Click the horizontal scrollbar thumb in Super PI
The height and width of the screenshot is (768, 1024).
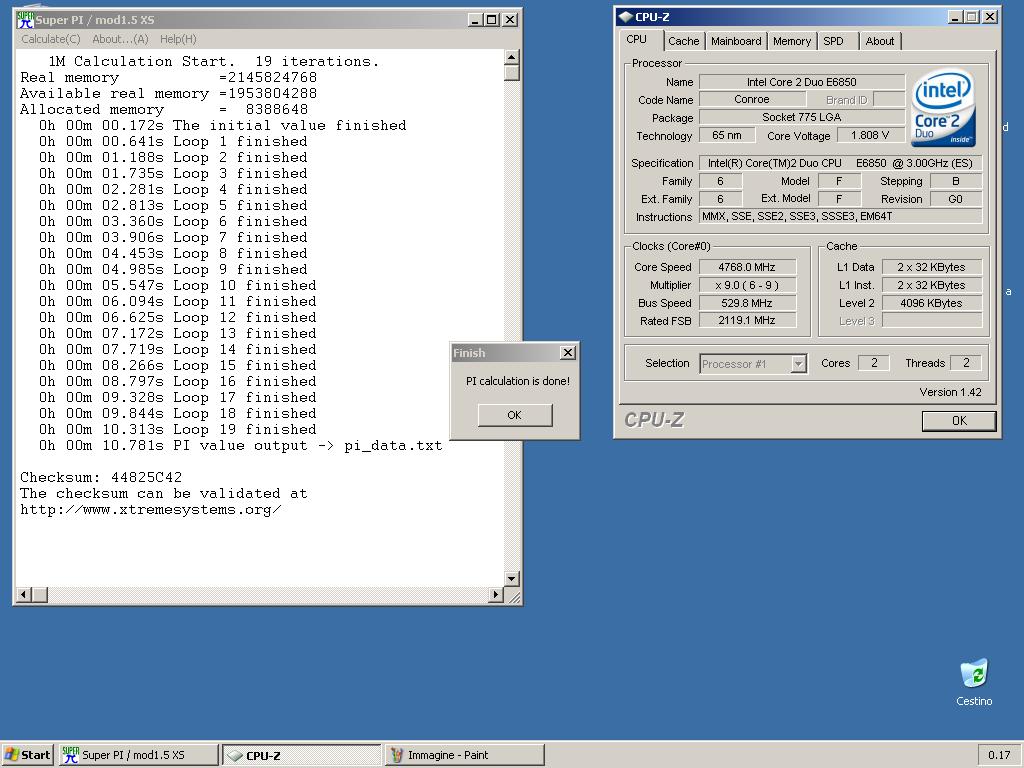[x=40, y=594]
